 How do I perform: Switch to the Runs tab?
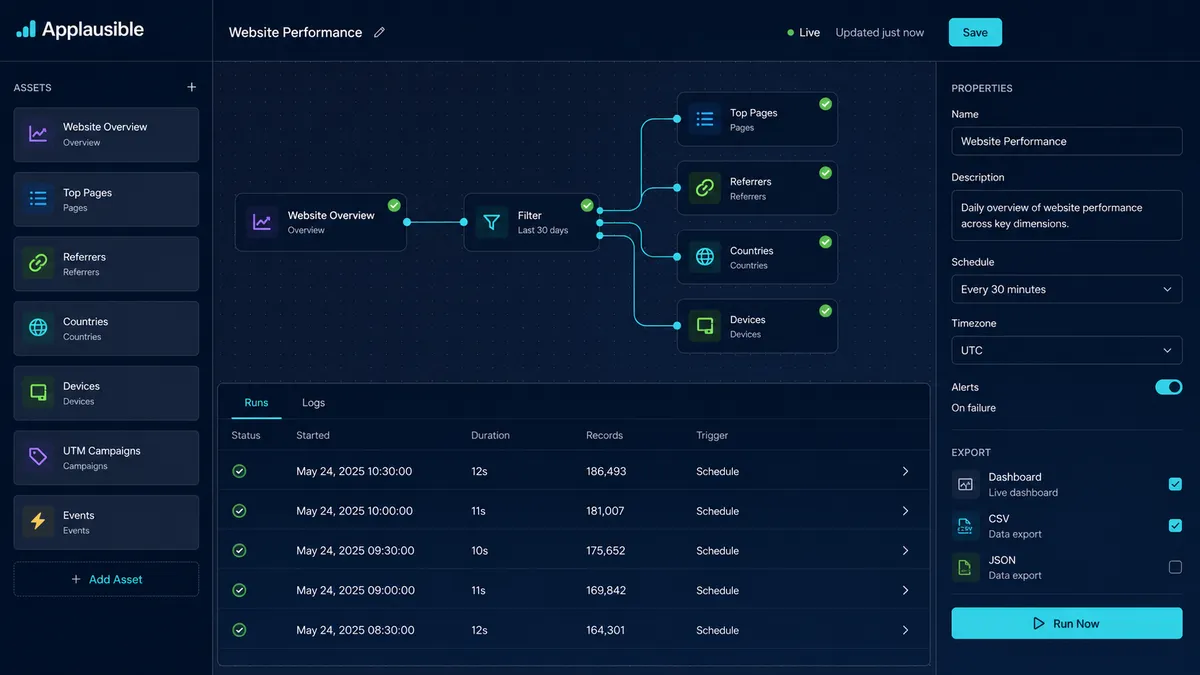click(x=256, y=402)
